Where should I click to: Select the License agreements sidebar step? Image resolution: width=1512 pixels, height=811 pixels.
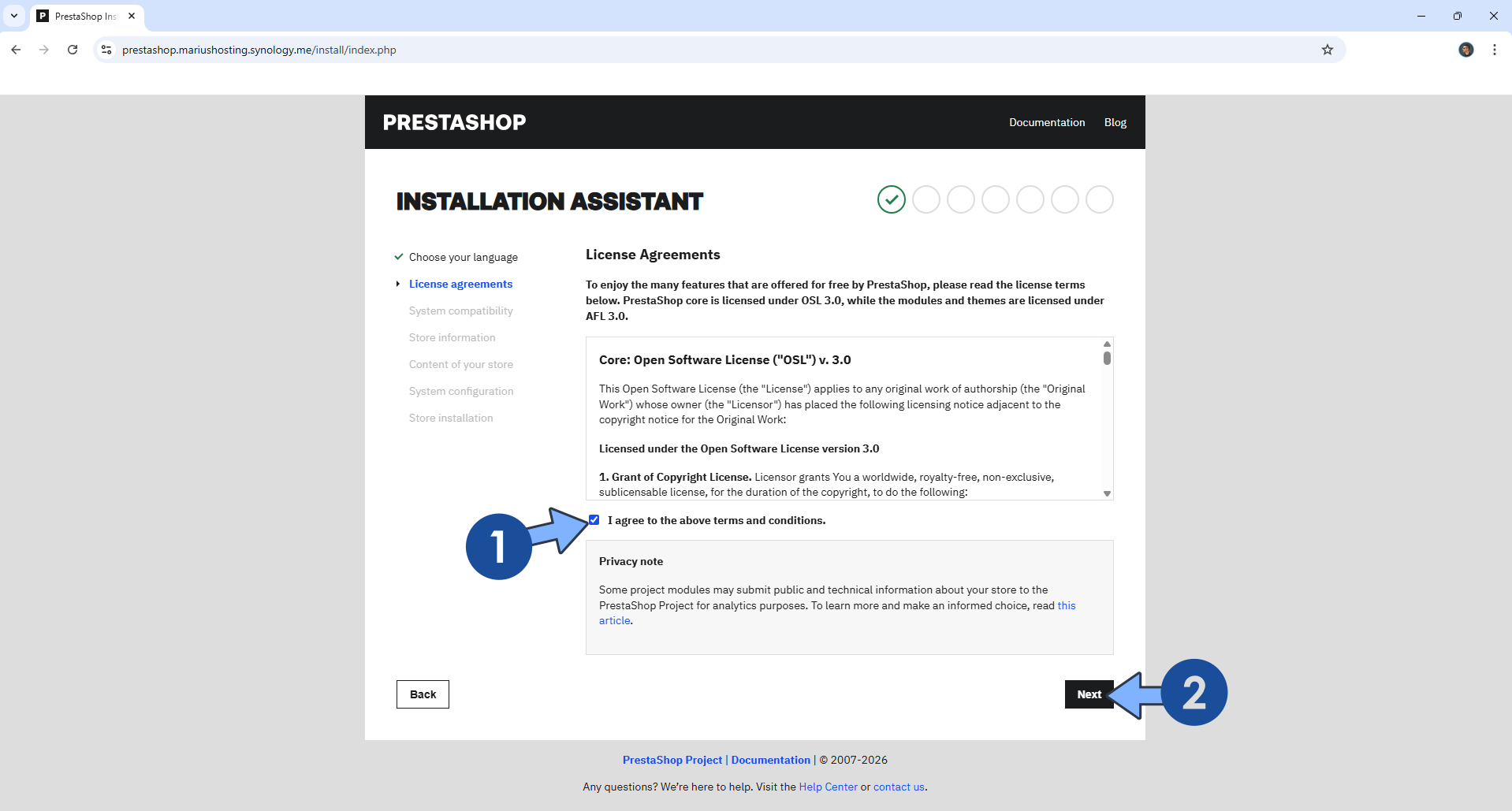pyautogui.click(x=461, y=284)
